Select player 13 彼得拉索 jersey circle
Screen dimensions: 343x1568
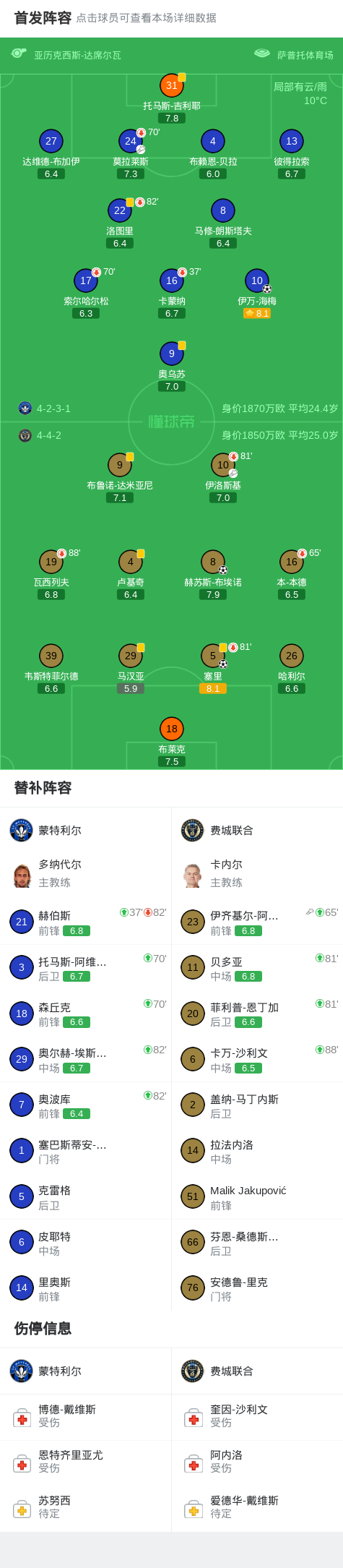point(292,141)
